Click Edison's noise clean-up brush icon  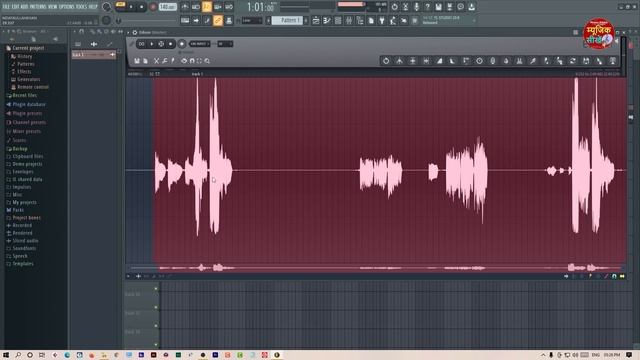(x=533, y=61)
